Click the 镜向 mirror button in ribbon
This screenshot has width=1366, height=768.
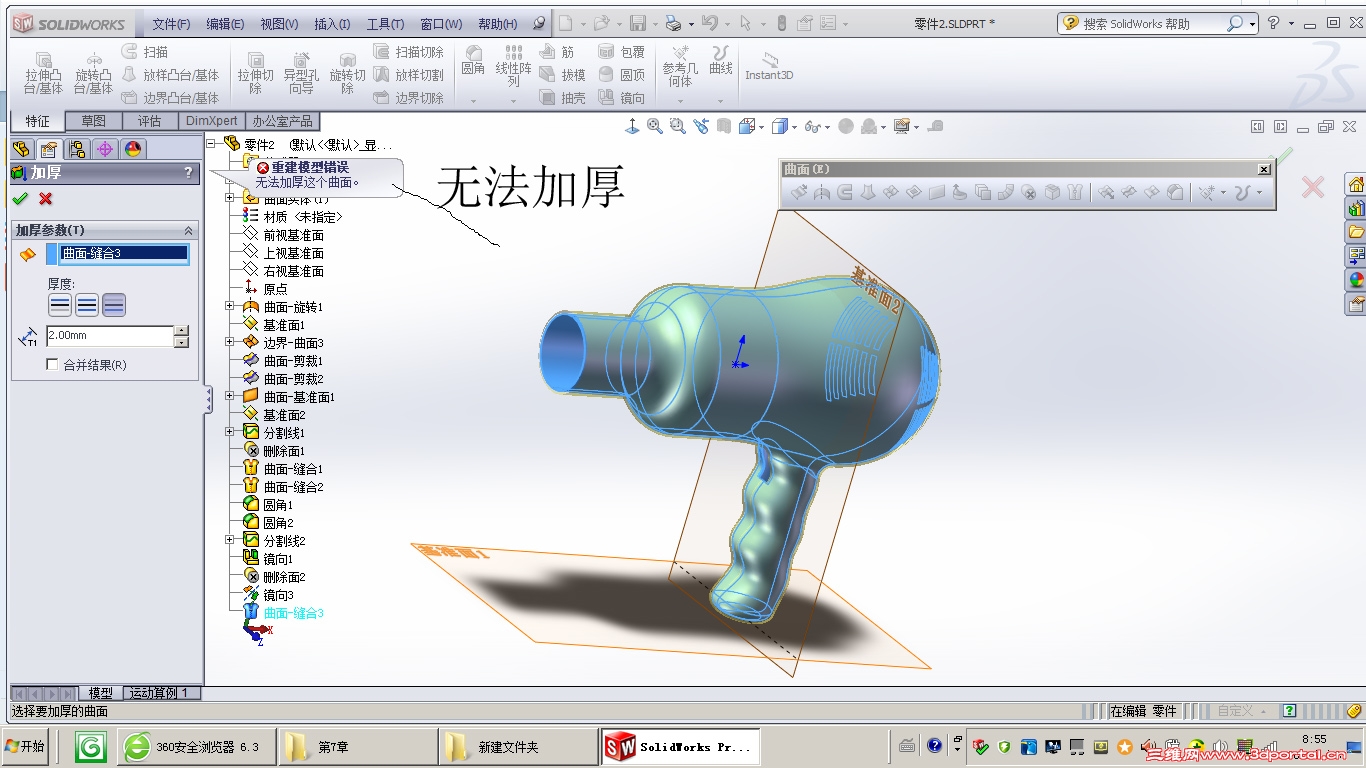(x=622, y=98)
